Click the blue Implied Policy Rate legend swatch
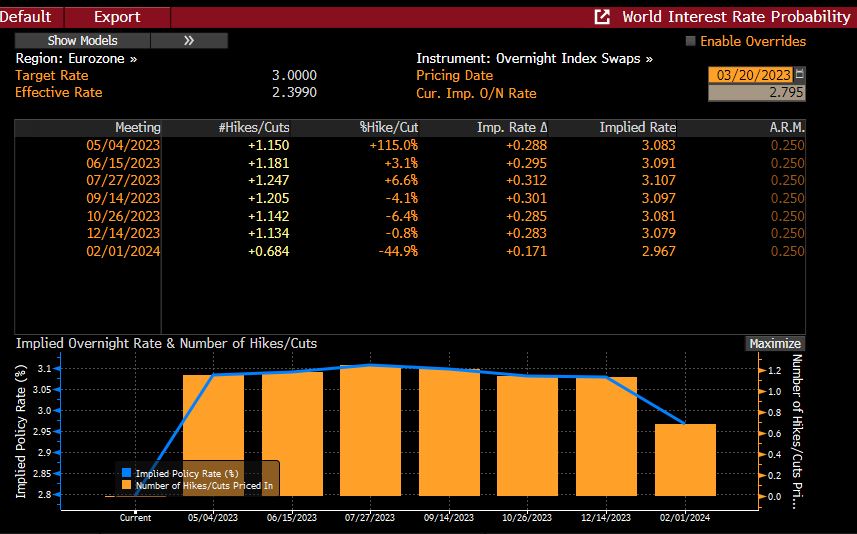Image resolution: width=857 pixels, height=534 pixels. (x=126, y=473)
